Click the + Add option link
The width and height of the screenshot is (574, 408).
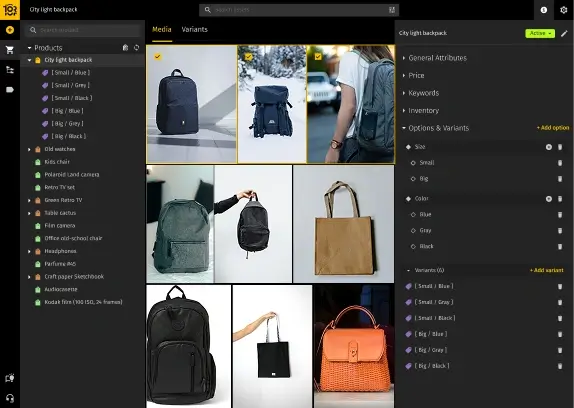553,128
